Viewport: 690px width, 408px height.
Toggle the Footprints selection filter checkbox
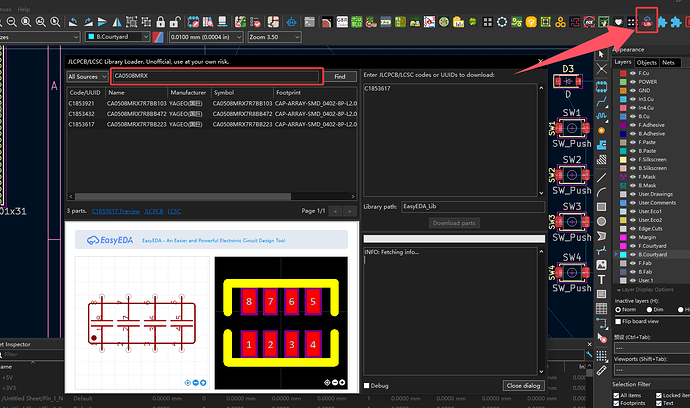617,403
